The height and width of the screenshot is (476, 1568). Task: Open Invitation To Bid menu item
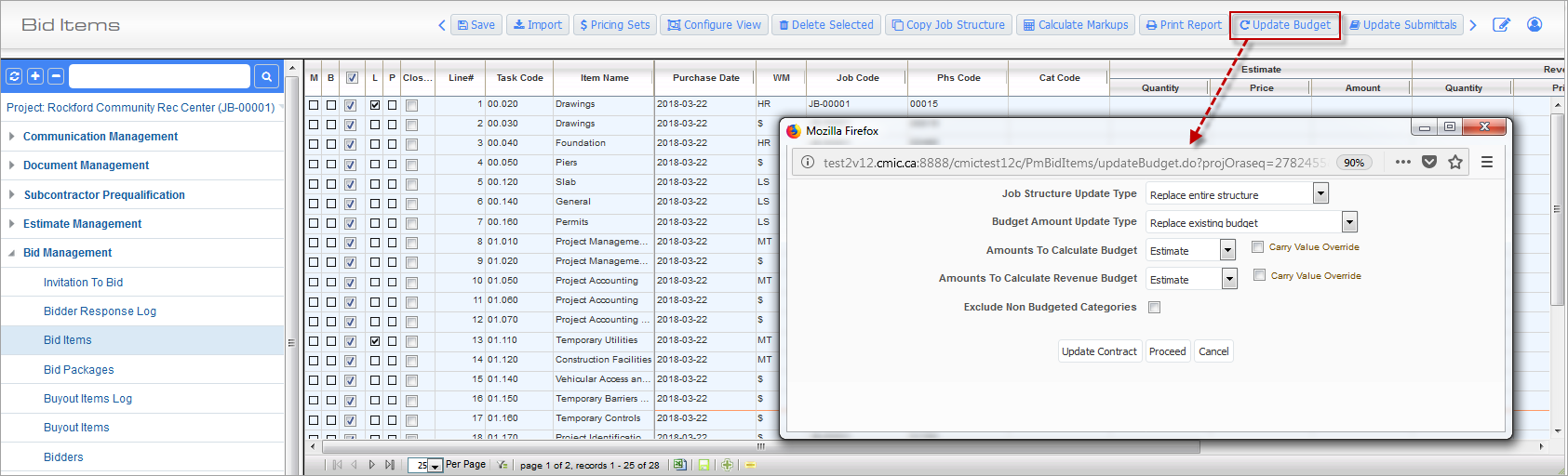(83, 283)
